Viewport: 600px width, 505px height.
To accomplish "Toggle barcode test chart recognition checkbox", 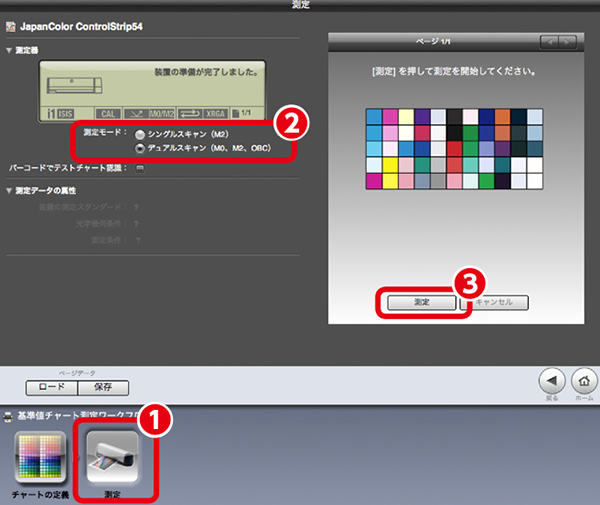I will pyautogui.click(x=140, y=168).
